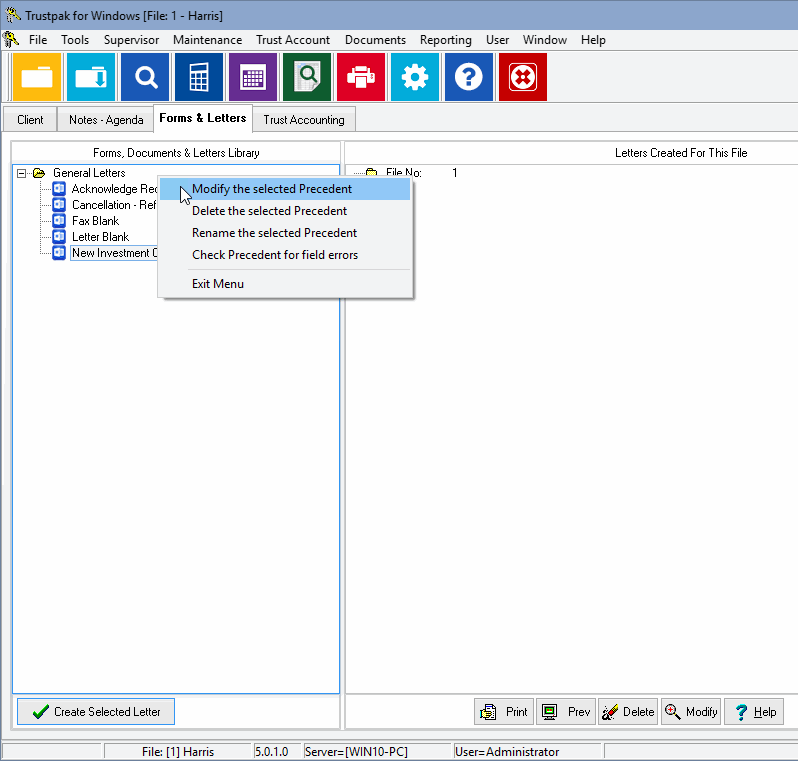Select the Forms & Letters tab
The image size is (798, 761).
[x=203, y=118]
